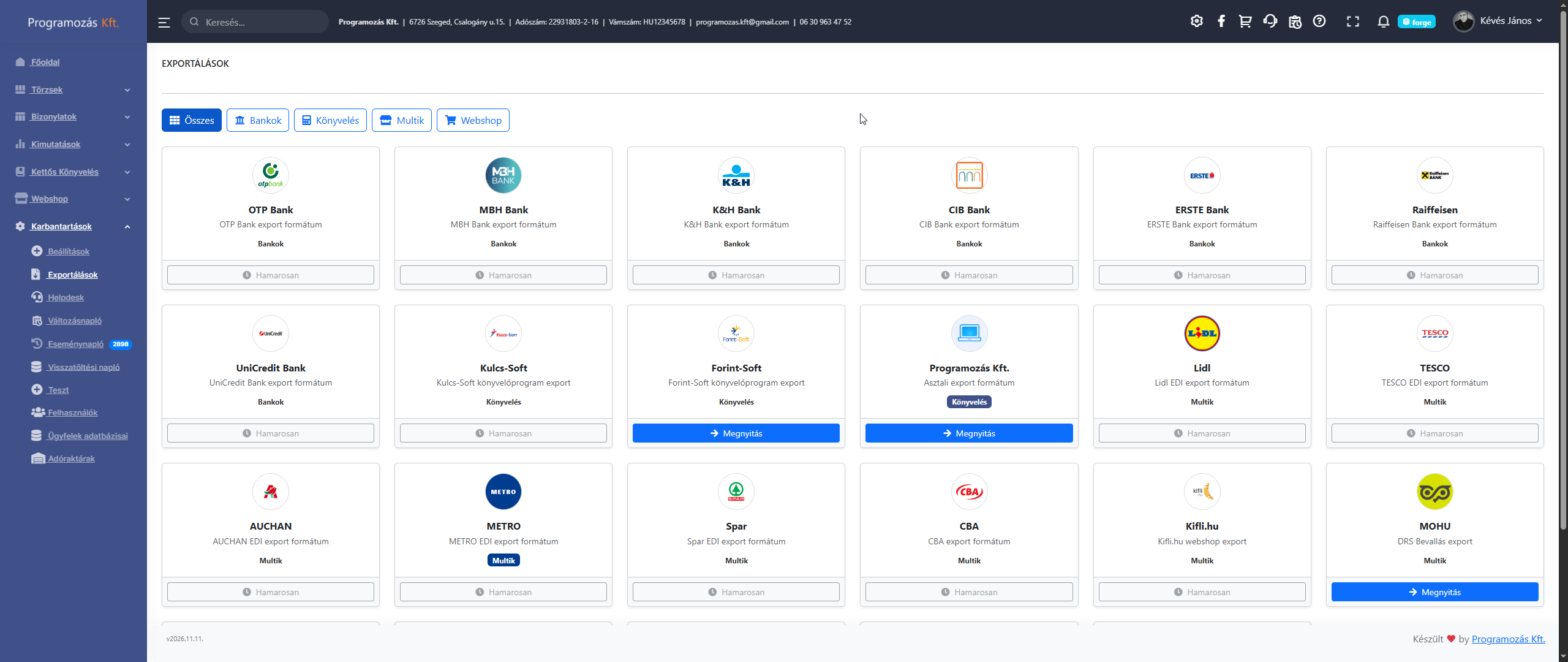
Task: Click the shopping cart icon in header
Action: pyautogui.click(x=1245, y=21)
